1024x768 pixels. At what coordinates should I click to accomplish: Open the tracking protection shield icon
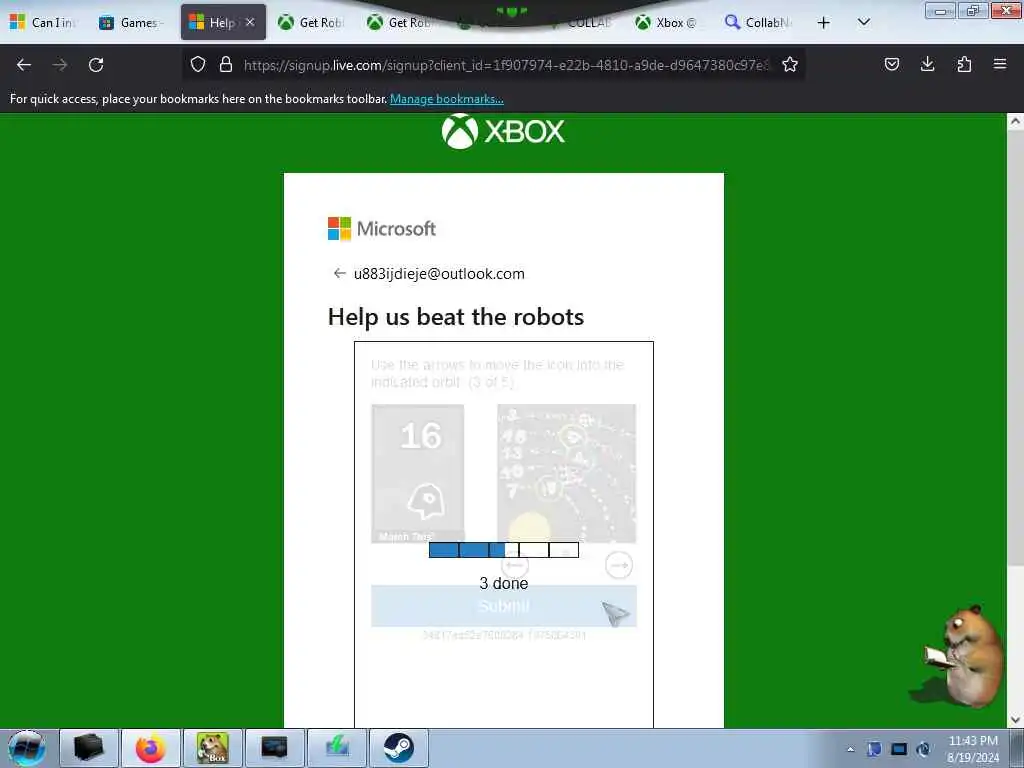point(198,64)
